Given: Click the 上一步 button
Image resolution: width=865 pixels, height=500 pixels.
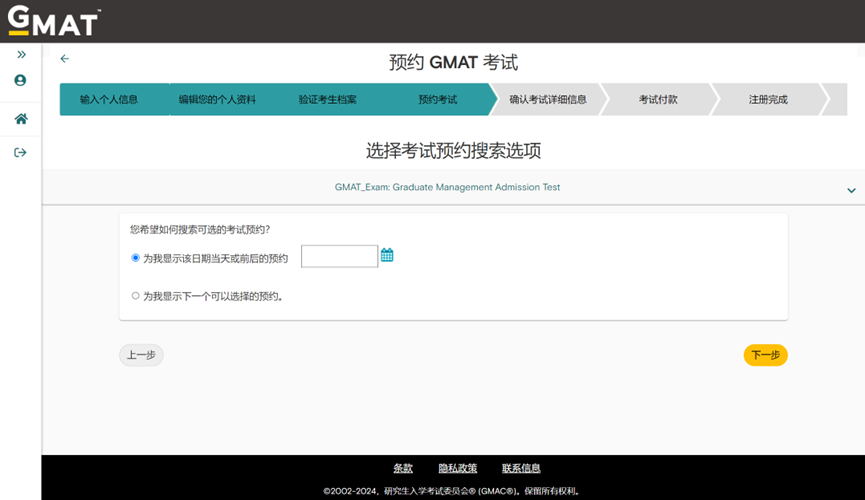Looking at the screenshot, I should [x=141, y=355].
